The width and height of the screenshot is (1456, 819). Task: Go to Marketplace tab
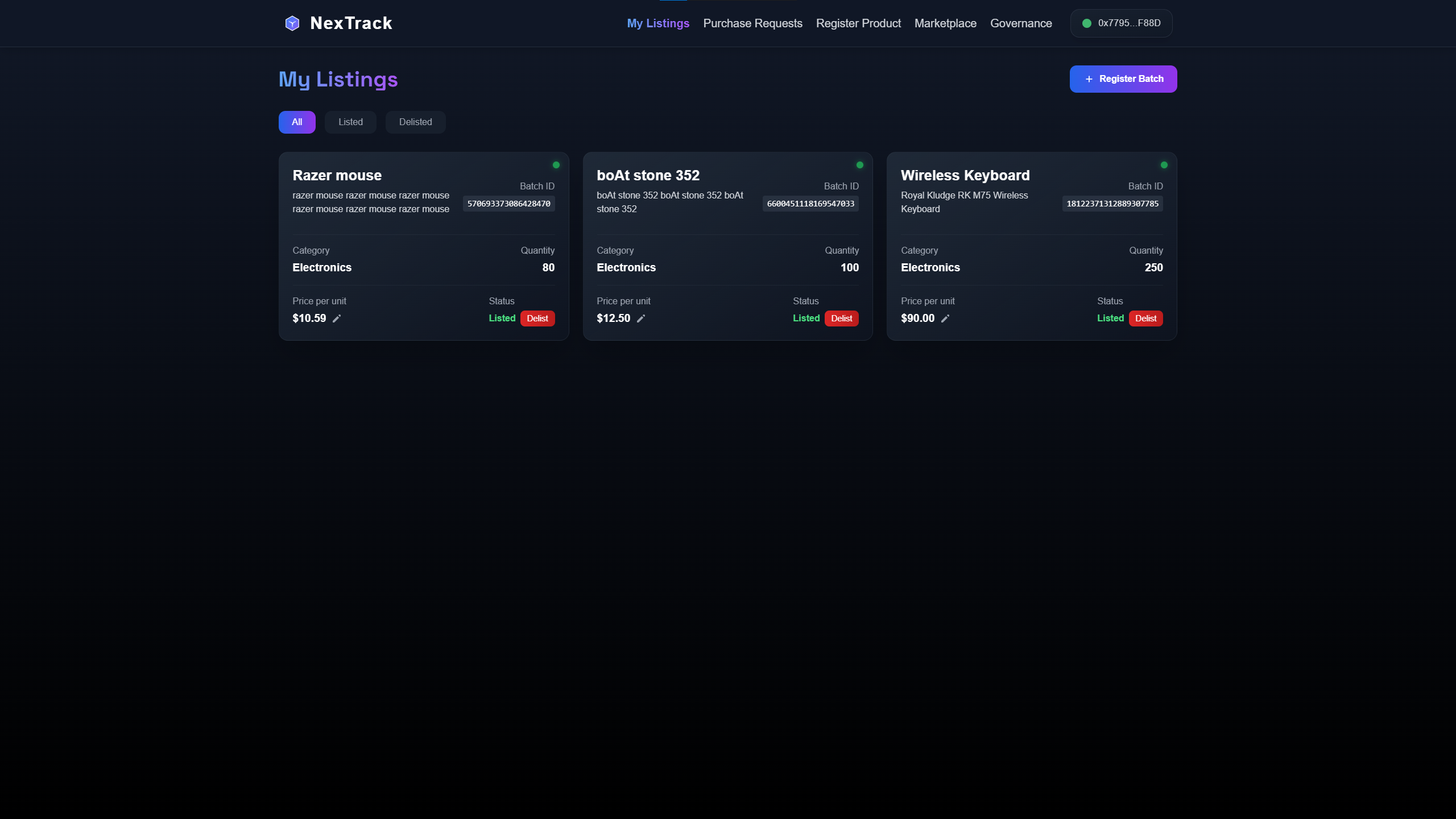945,23
